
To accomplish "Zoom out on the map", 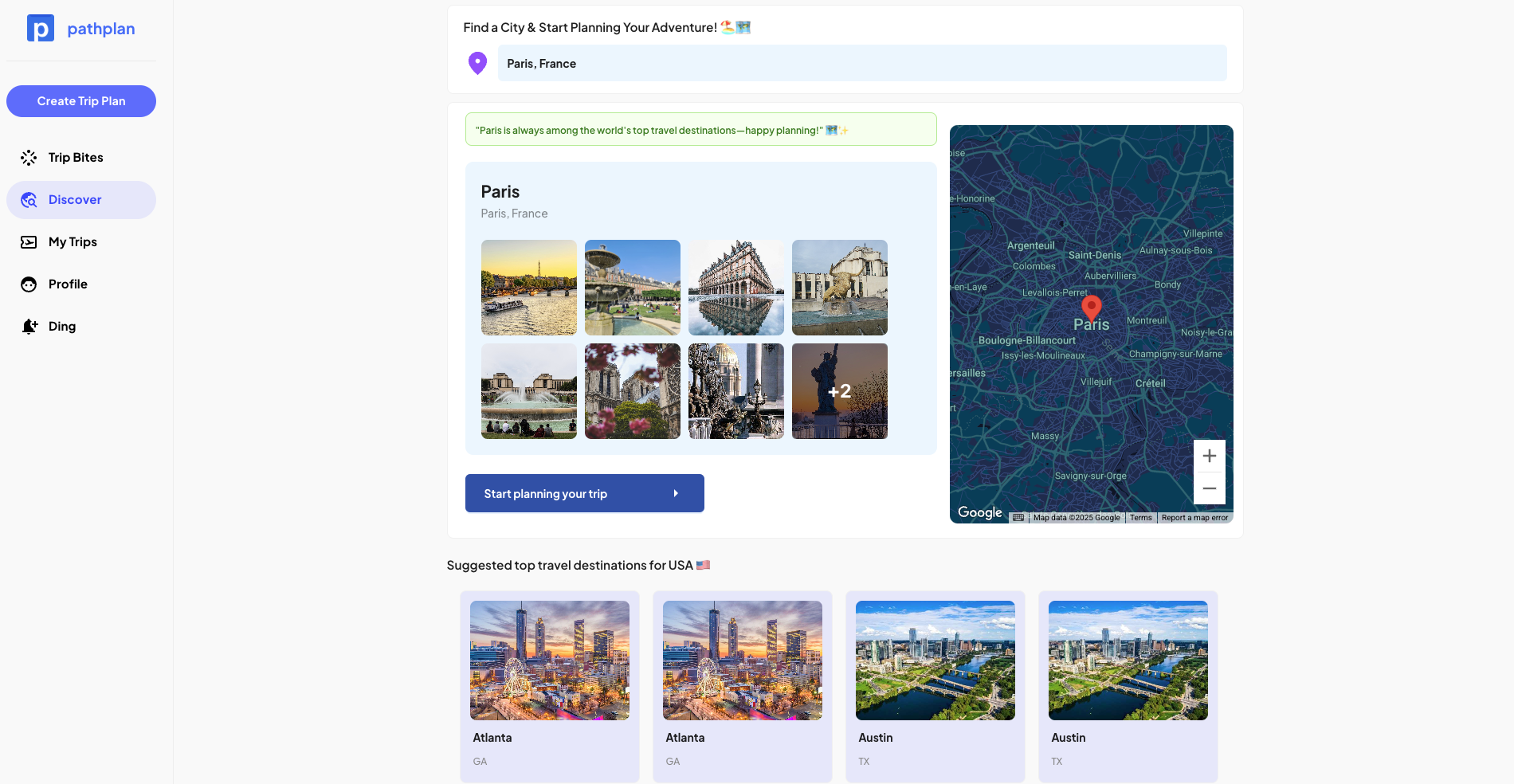I will click(x=1210, y=488).
